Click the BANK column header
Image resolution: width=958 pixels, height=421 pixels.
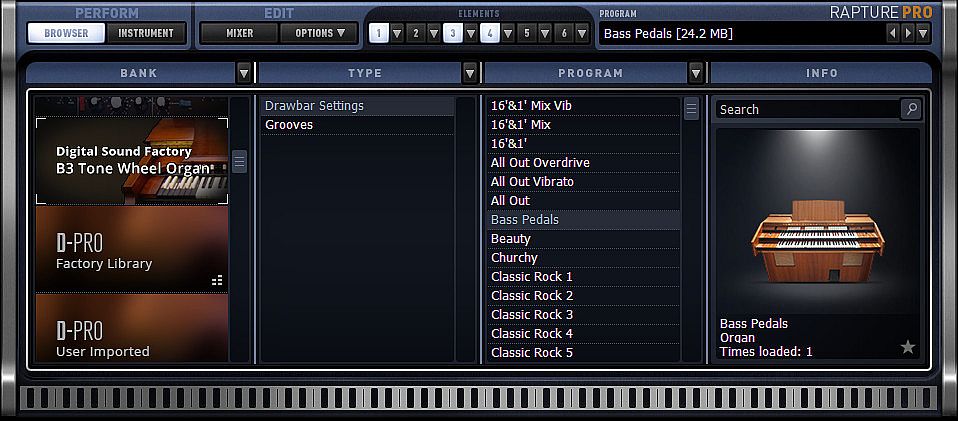[x=131, y=73]
